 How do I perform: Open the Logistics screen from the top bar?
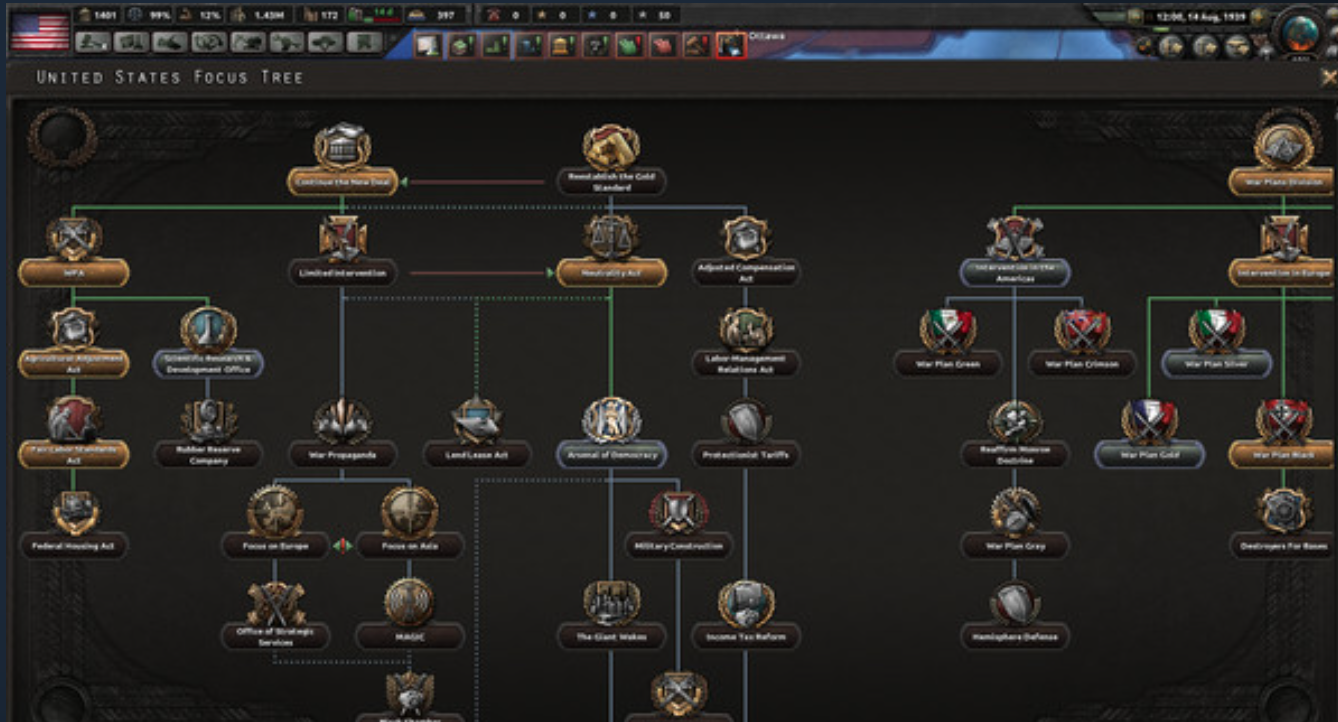point(364,43)
